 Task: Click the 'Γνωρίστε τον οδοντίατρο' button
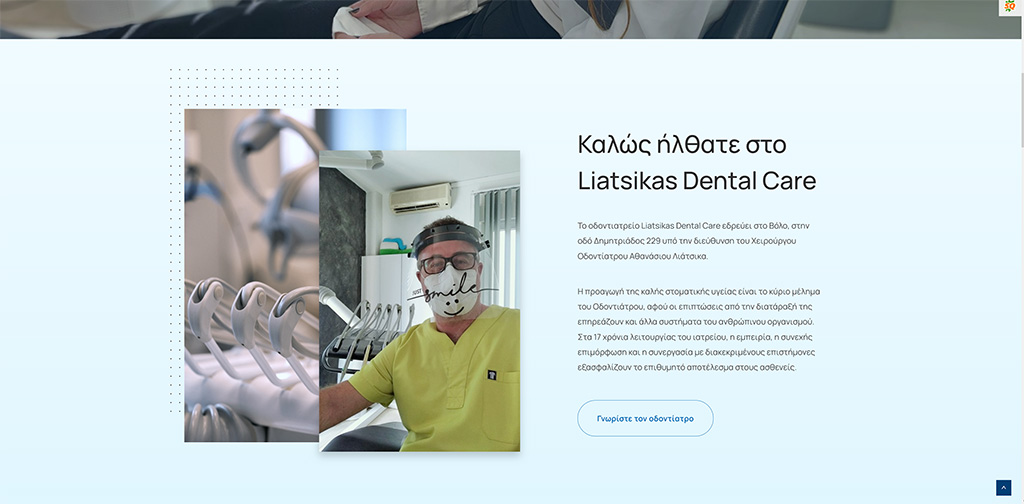645,418
